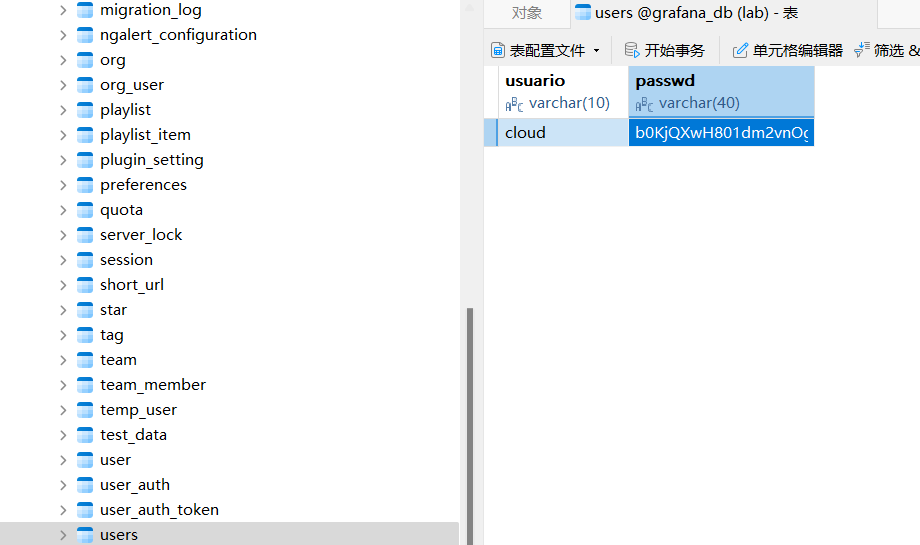920x545 pixels.
Task: Click the 筛选 filter and sort icon
Action: point(862,50)
